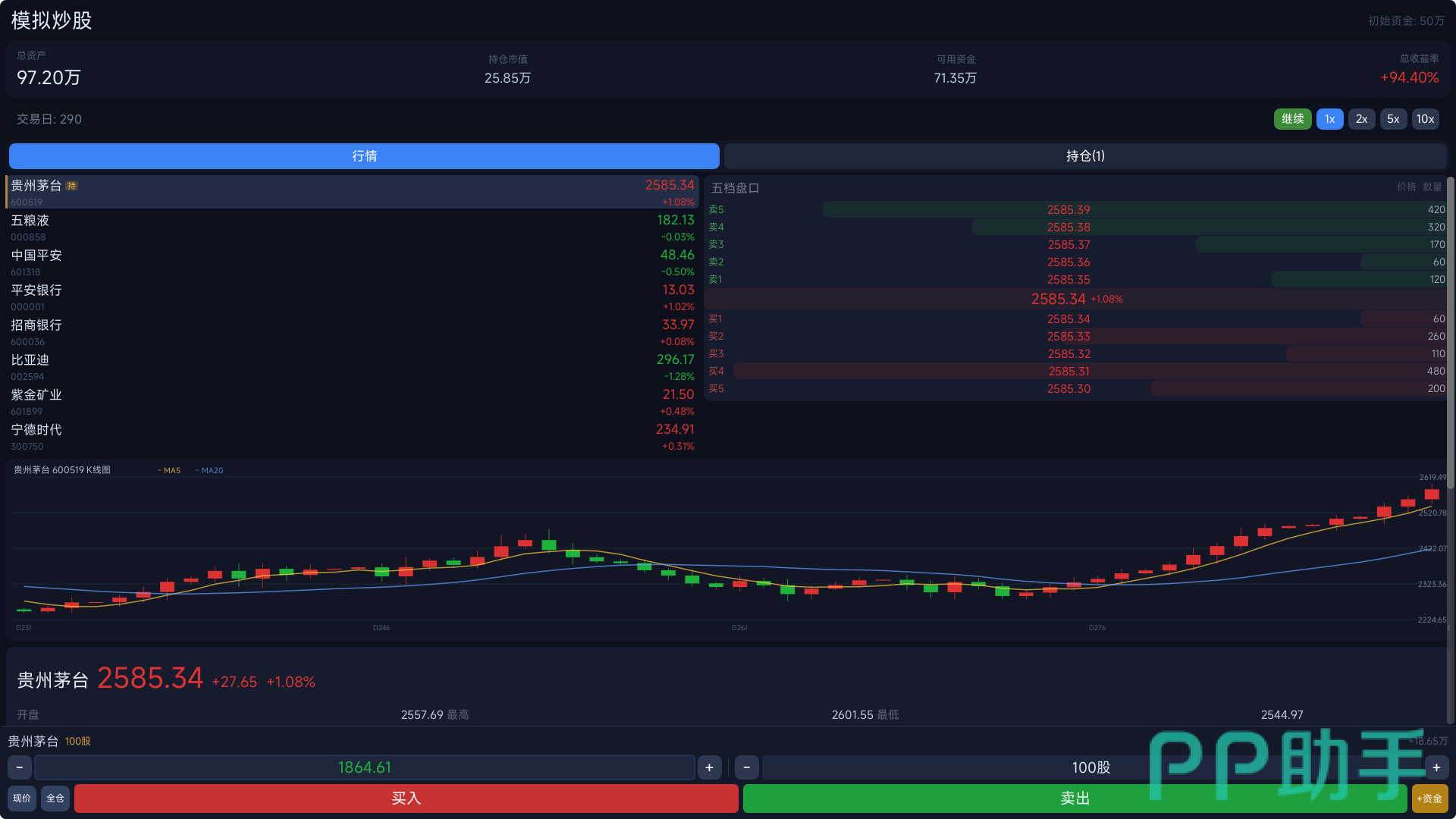Click the 总收益率 value +94.40%
The image size is (1456, 819).
[1410, 77]
